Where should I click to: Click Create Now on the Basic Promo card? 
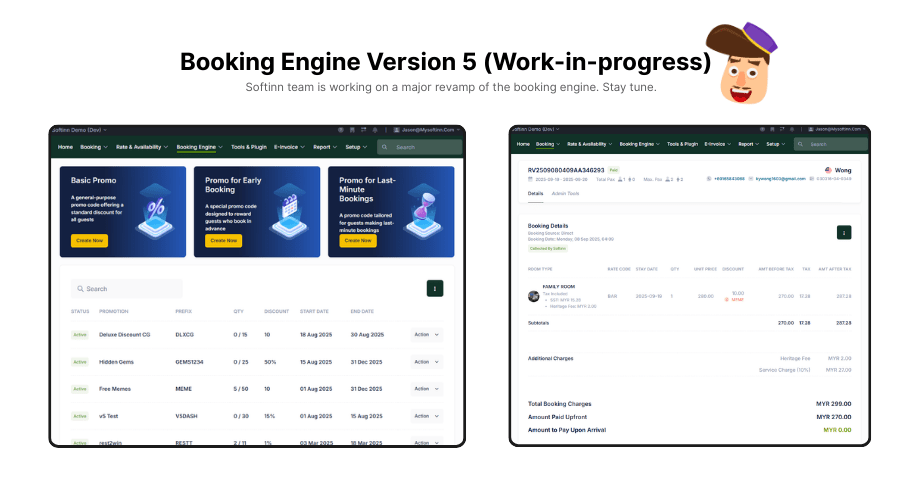(89, 240)
